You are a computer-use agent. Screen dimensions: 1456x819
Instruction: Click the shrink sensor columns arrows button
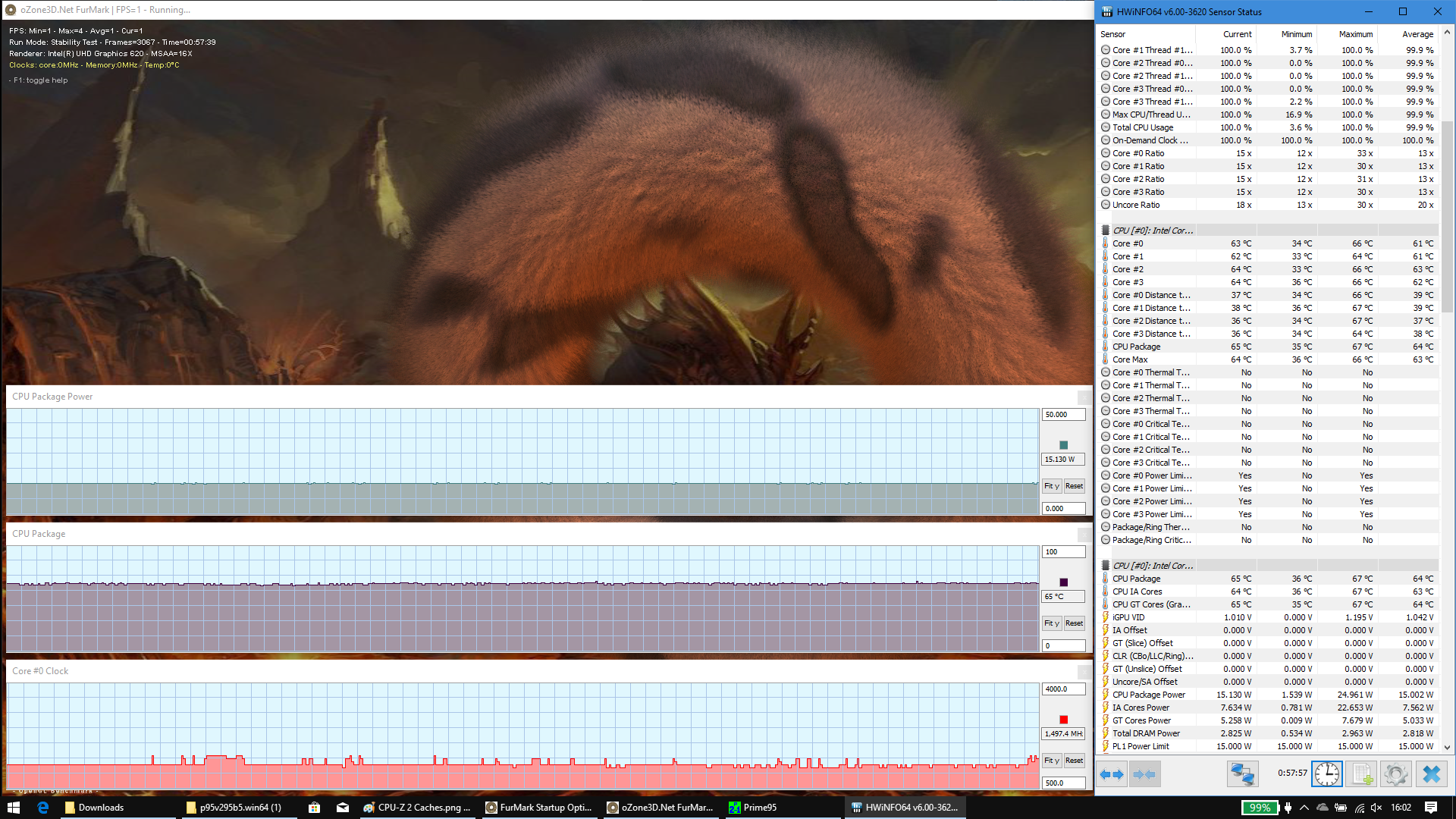pos(1144,774)
